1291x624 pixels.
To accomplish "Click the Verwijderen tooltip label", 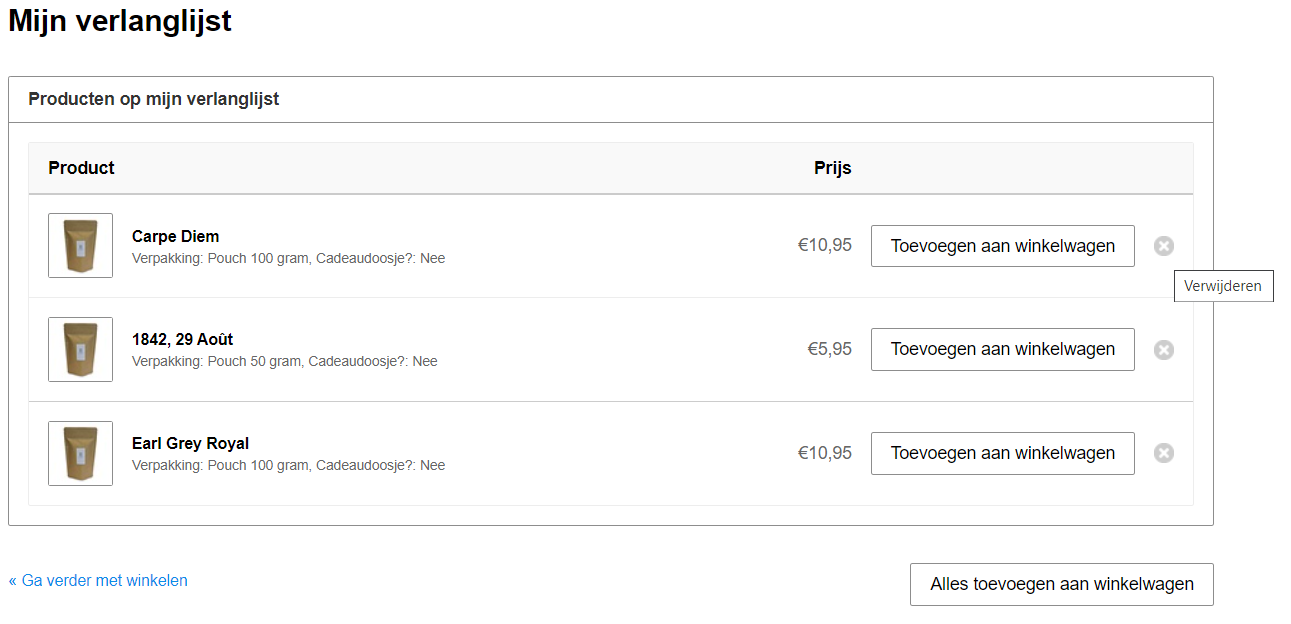I will tap(1223, 286).
